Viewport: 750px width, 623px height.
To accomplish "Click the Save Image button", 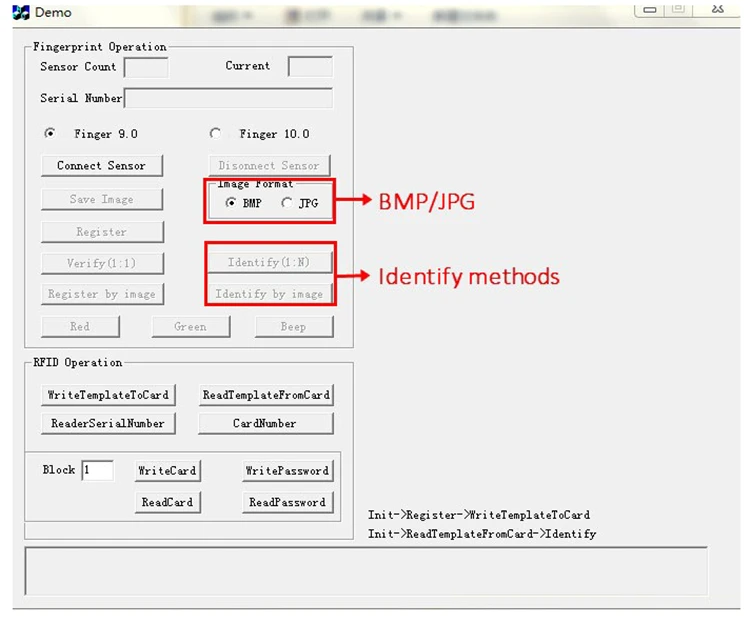I will [x=102, y=199].
